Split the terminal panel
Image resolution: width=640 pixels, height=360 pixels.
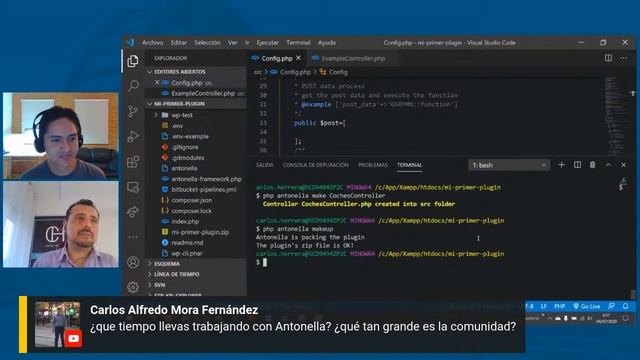pyautogui.click(x=577, y=165)
